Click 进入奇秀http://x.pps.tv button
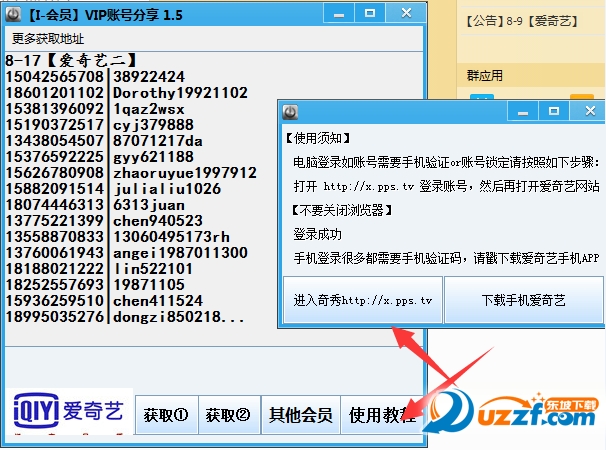The height and width of the screenshot is (450, 606). pos(363,300)
